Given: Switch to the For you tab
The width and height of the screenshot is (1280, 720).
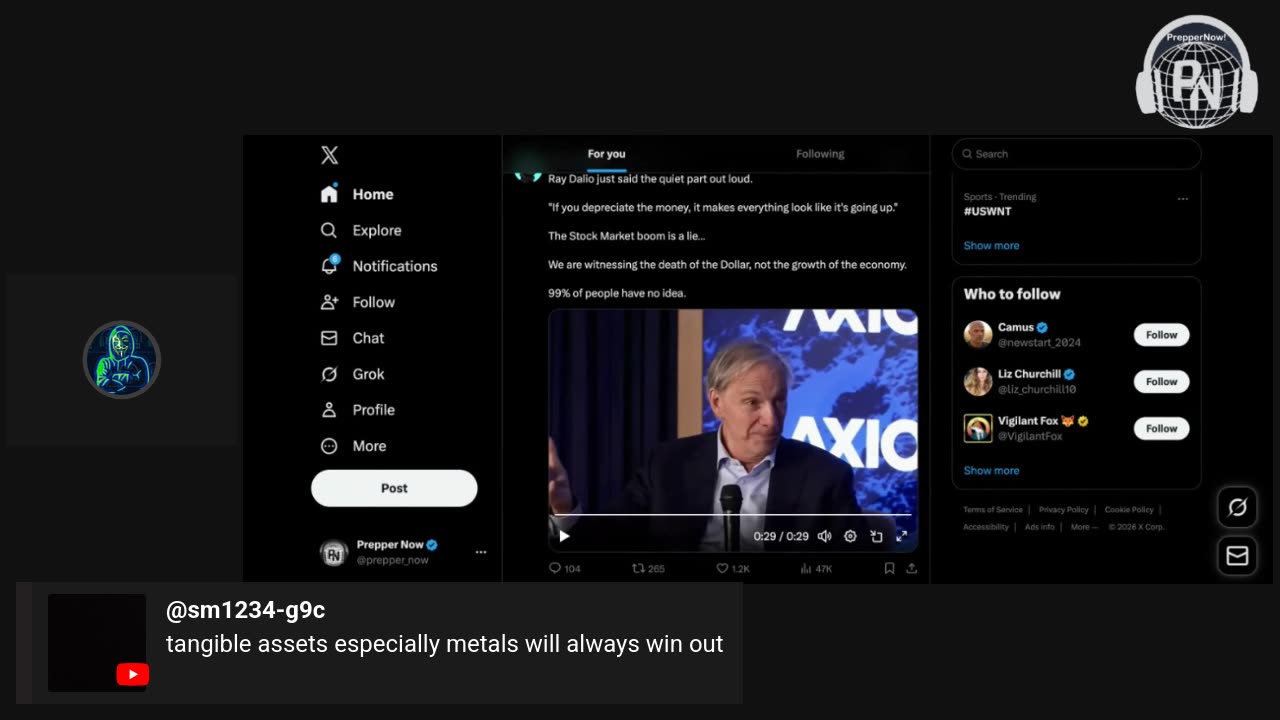Looking at the screenshot, I should [x=606, y=154].
